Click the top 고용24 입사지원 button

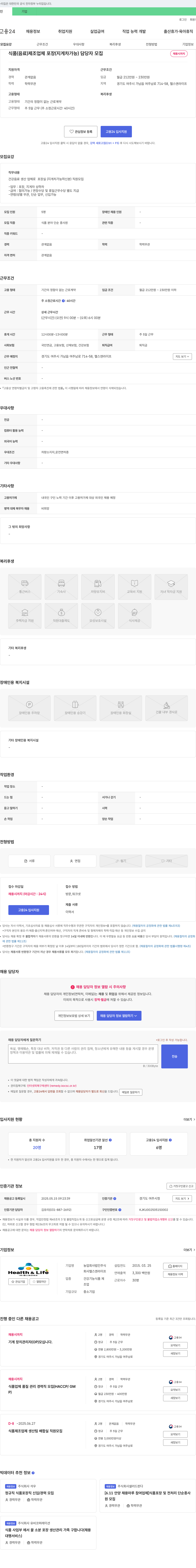[x=116, y=131]
